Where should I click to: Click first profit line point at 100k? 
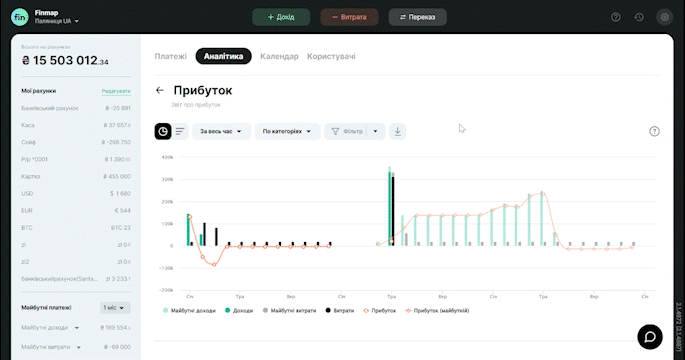190,217
